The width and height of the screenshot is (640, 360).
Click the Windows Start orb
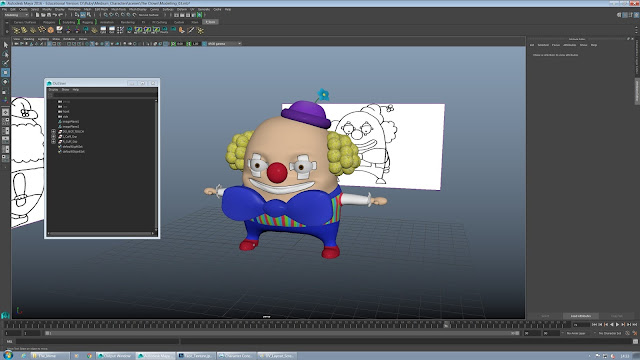(x=7, y=355)
